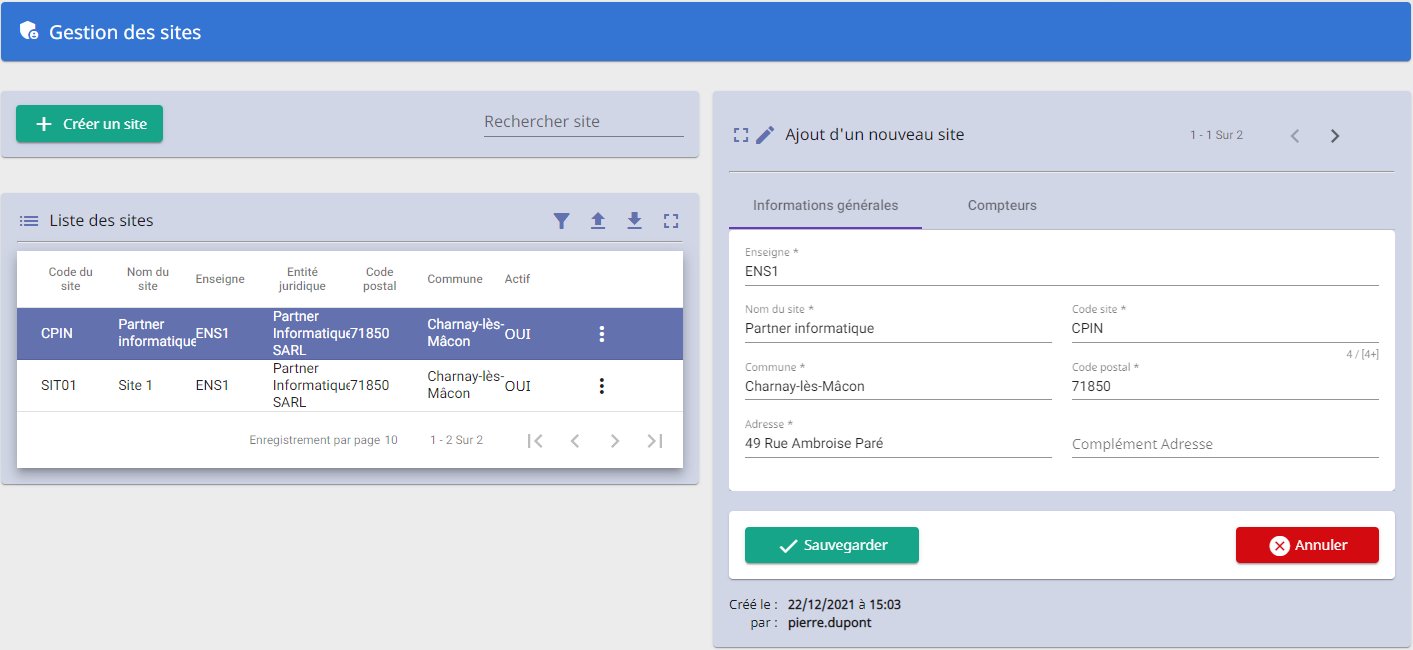This screenshot has height=650, width=1413.
Task: Show next site record in detail panel
Action: point(1335,136)
